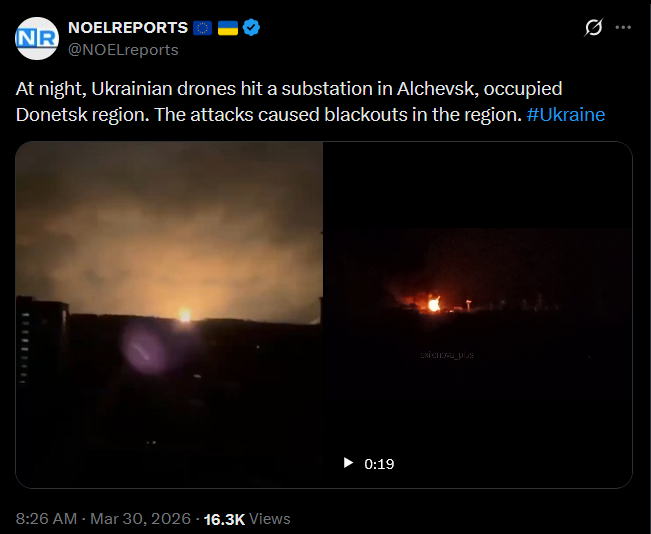Click the blue verified checkmark badge
This screenshot has height=534, width=651.
pos(251,28)
